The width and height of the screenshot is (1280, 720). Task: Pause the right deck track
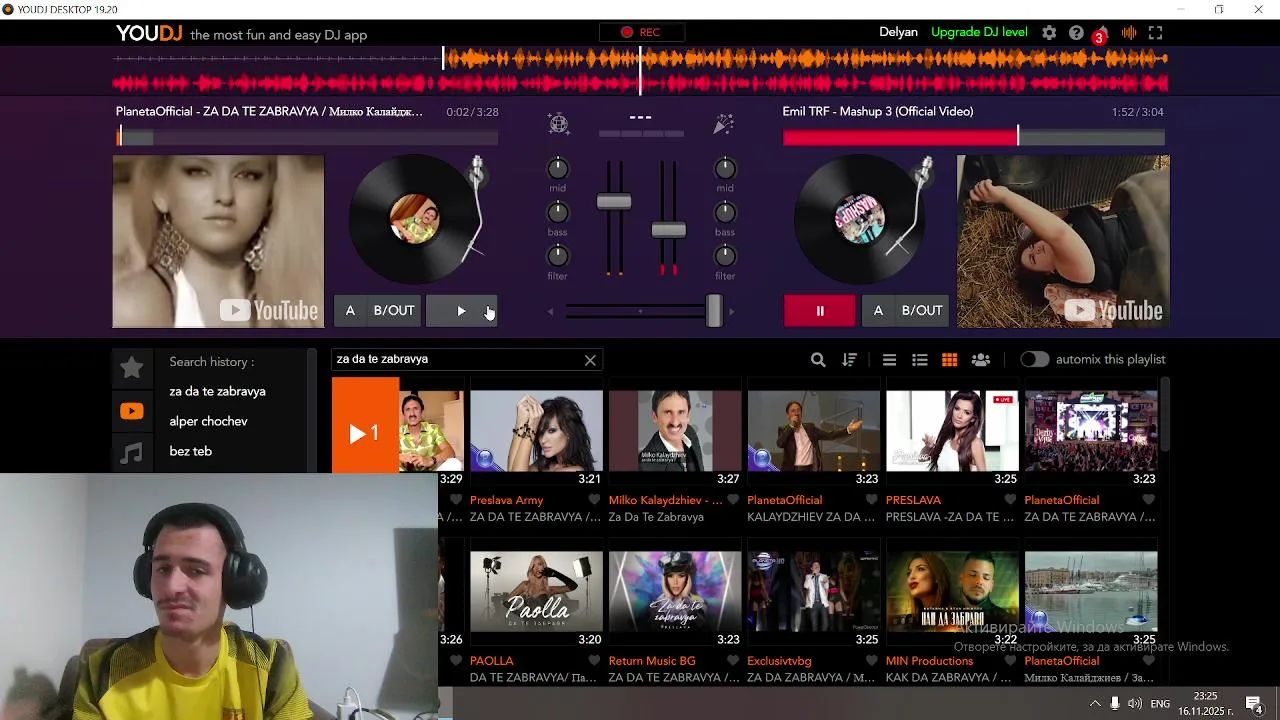tap(820, 311)
